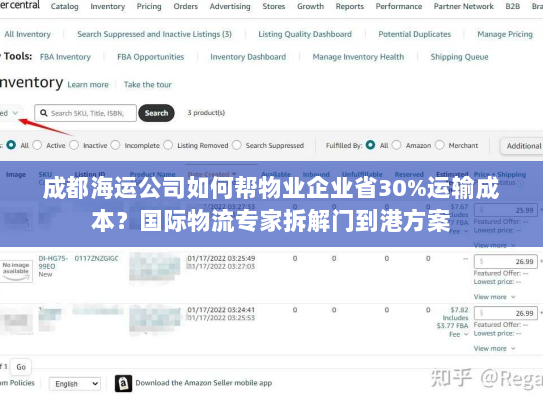Open Inventory Dashboard link
Viewport: 543px width, 408px height.
tap(248, 57)
